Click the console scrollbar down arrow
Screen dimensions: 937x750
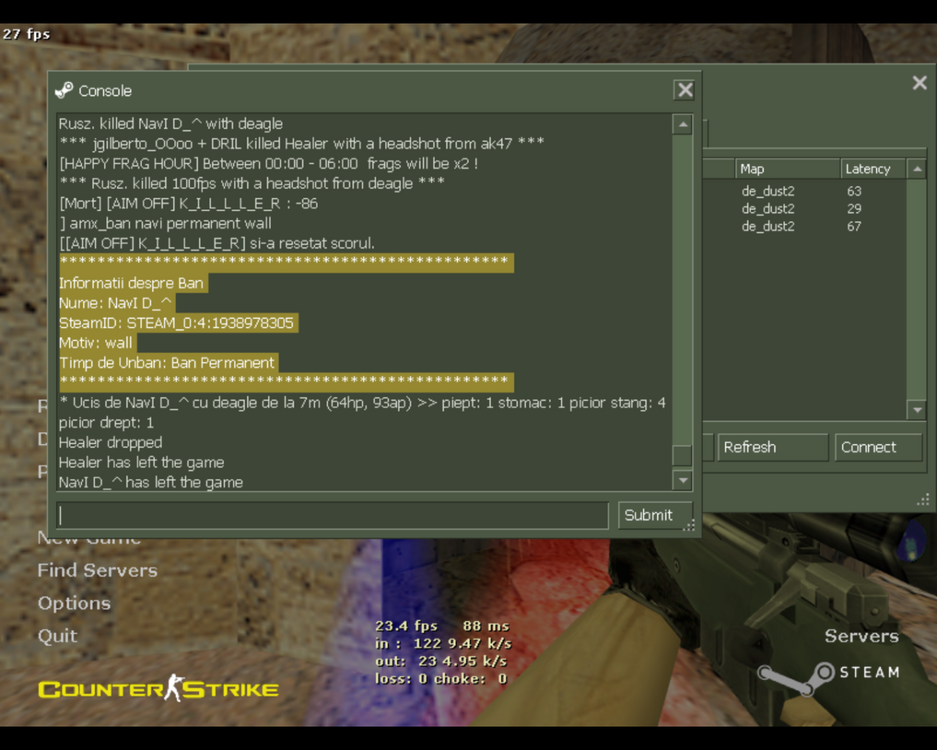click(x=682, y=481)
